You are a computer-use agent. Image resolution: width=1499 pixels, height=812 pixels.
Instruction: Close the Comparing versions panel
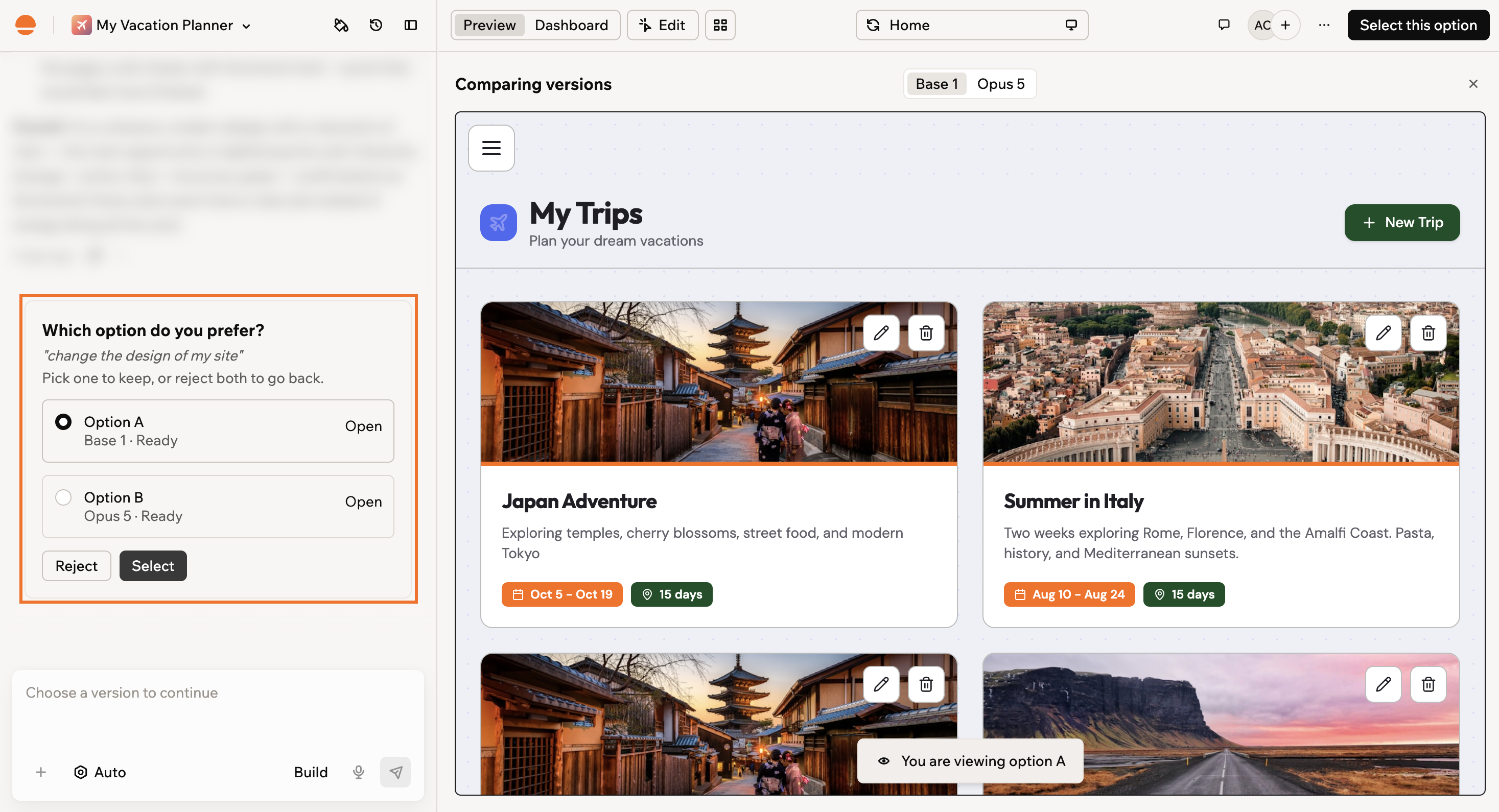point(1473,84)
